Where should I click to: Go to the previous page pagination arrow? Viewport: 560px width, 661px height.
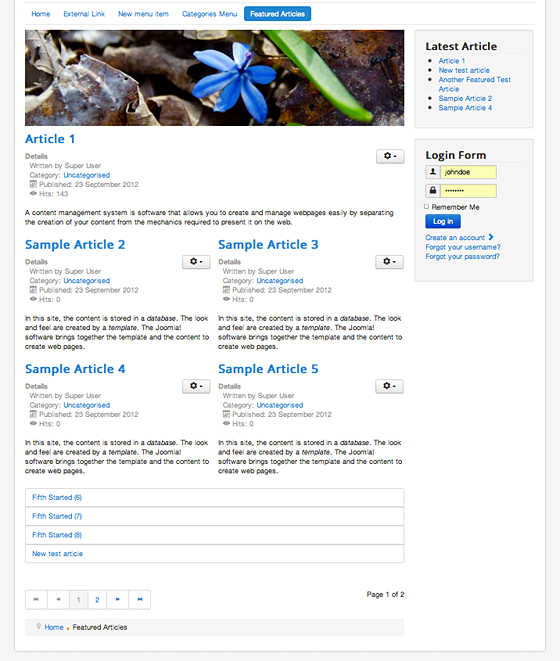[x=58, y=599]
